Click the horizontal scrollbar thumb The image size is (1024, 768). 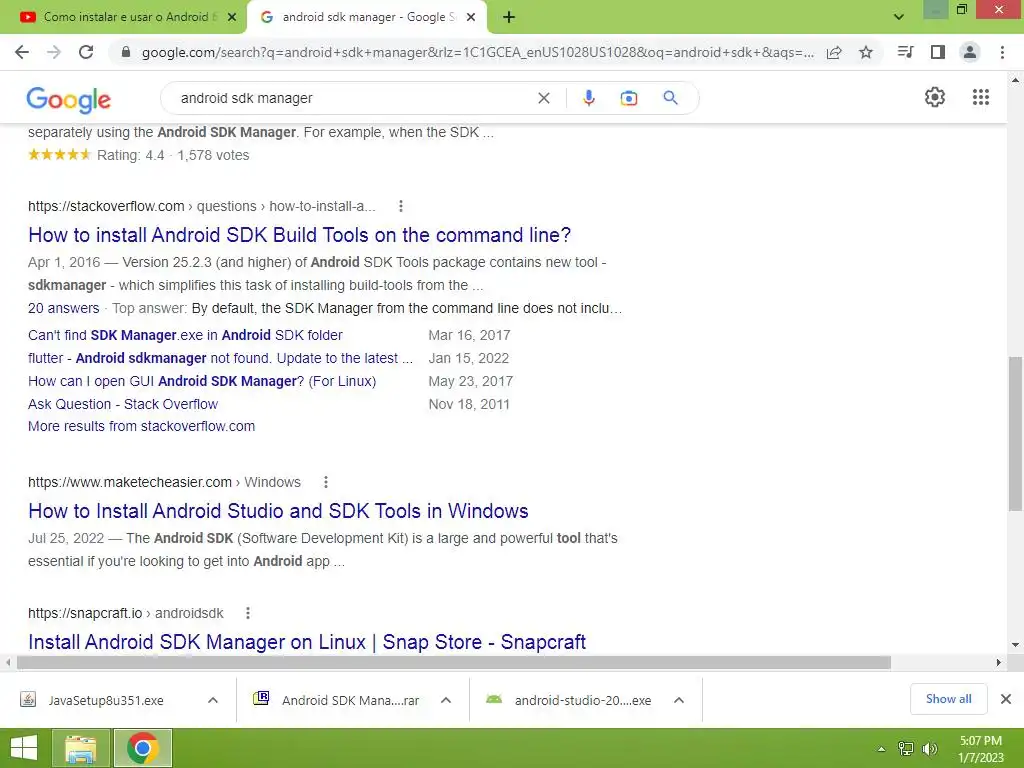tap(454, 662)
